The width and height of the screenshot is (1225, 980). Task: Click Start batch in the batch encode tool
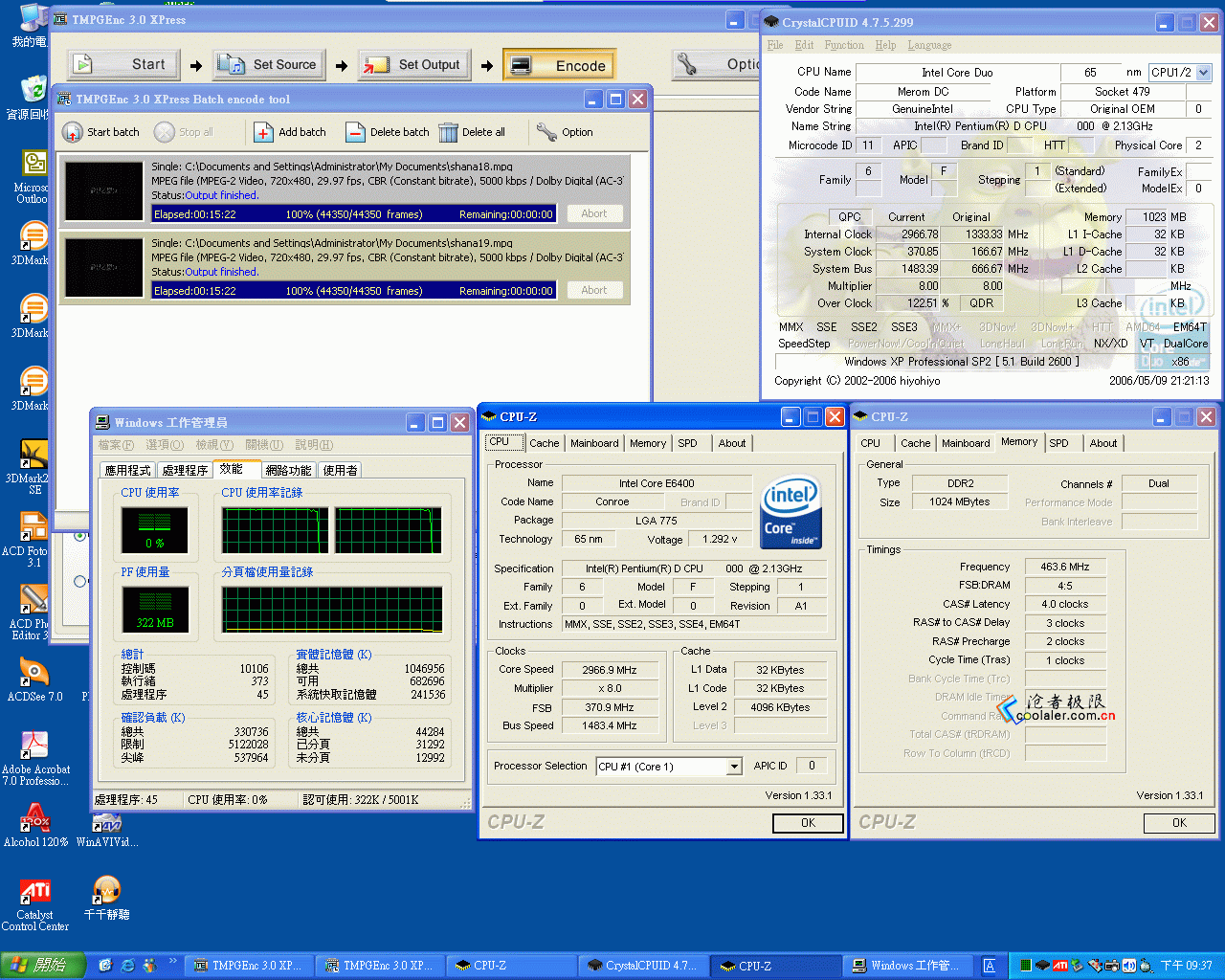[x=100, y=132]
